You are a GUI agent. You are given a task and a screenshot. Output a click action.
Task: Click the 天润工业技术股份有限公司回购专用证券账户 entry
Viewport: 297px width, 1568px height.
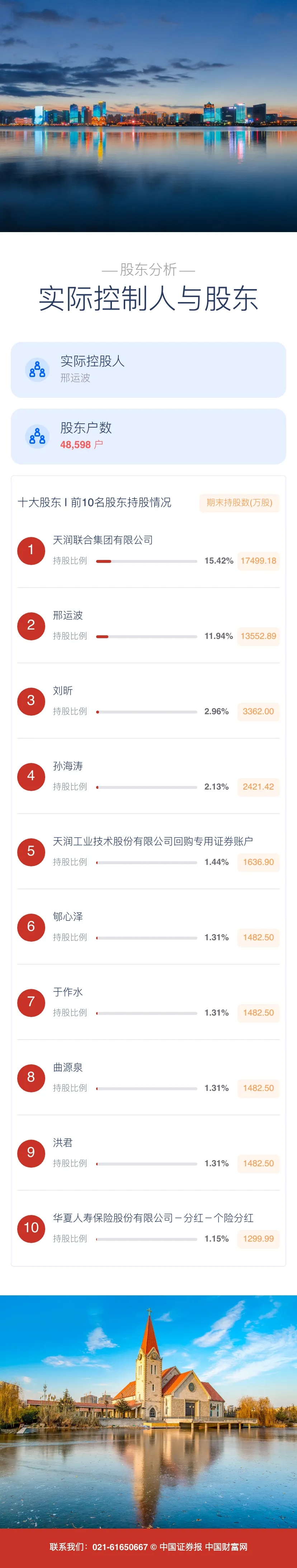153,841
